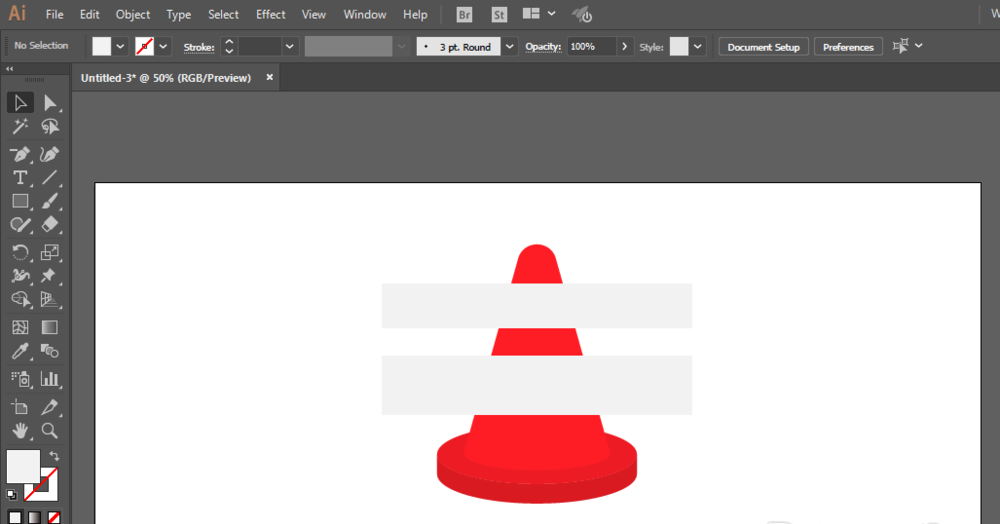Pick the Paintbrush tool
Screen dimensions: 1000x524
click(x=50, y=201)
